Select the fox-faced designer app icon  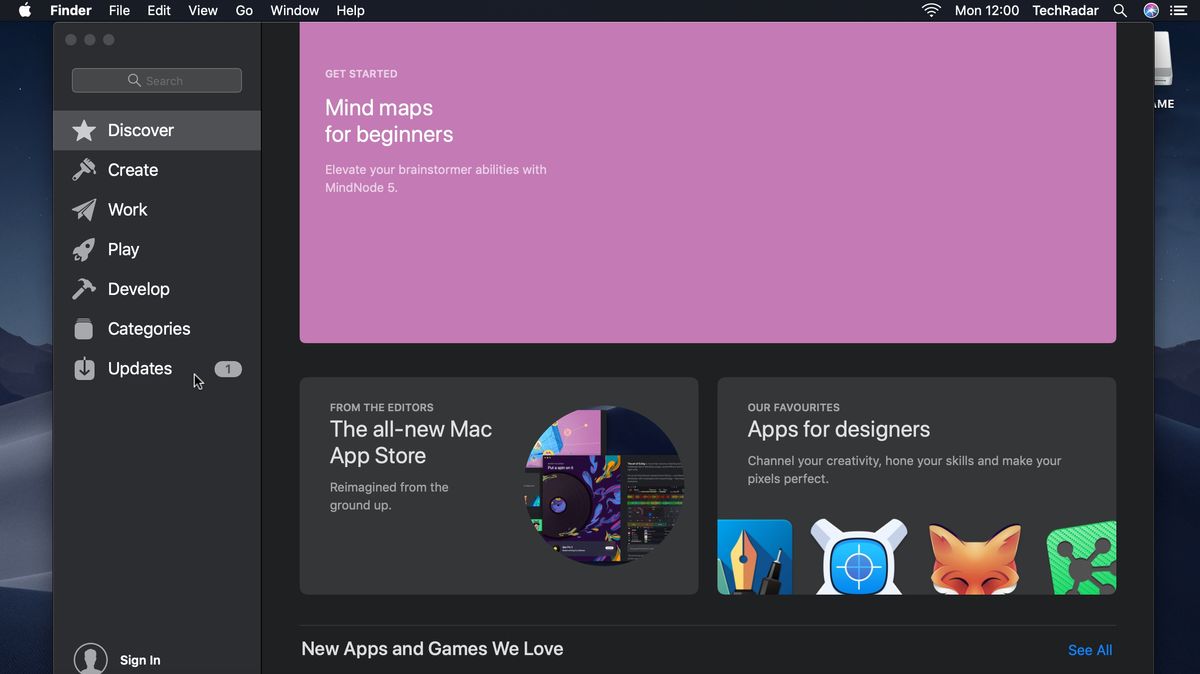pyautogui.click(x=974, y=558)
